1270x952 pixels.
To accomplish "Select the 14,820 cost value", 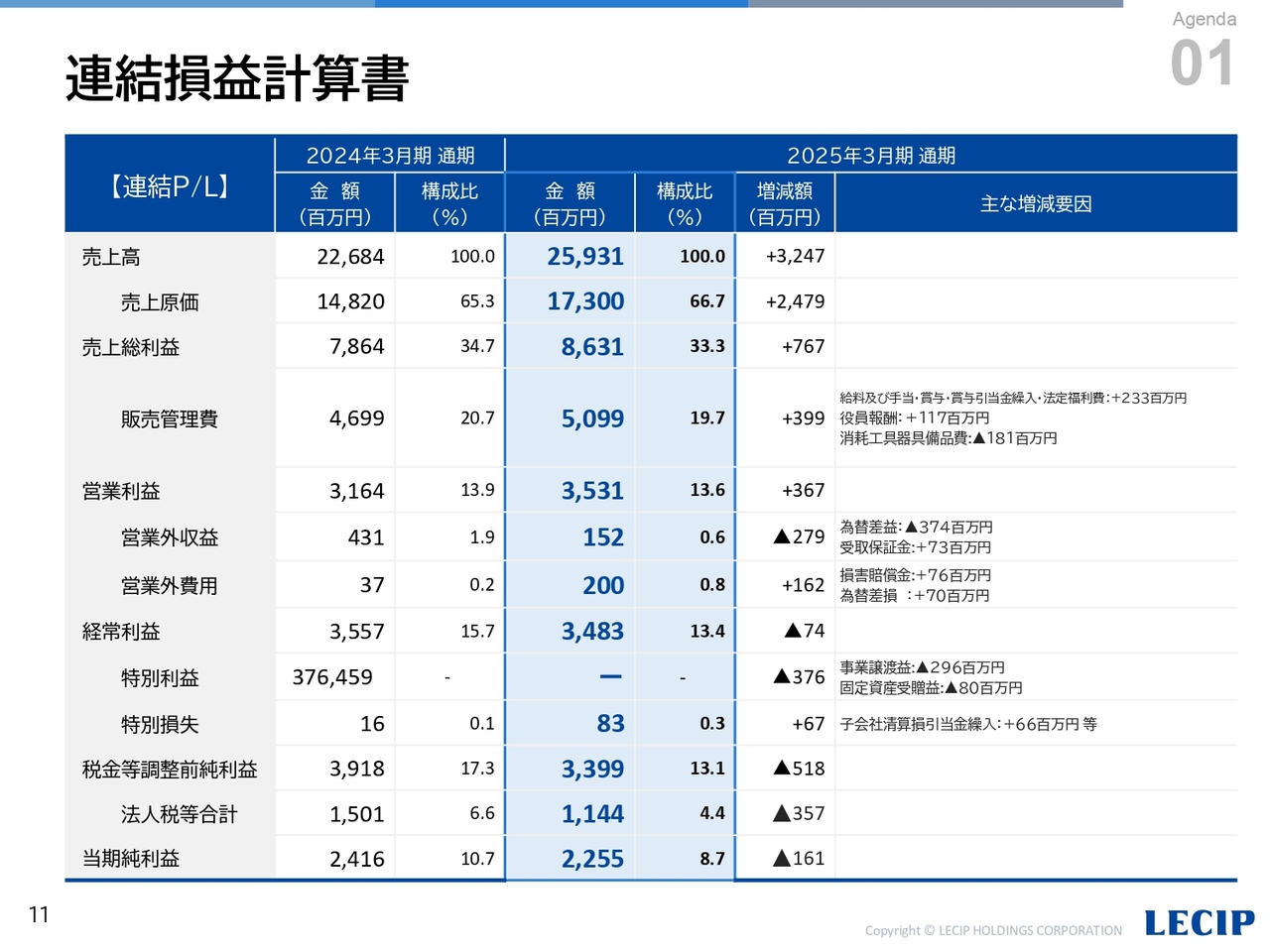I will click(350, 301).
